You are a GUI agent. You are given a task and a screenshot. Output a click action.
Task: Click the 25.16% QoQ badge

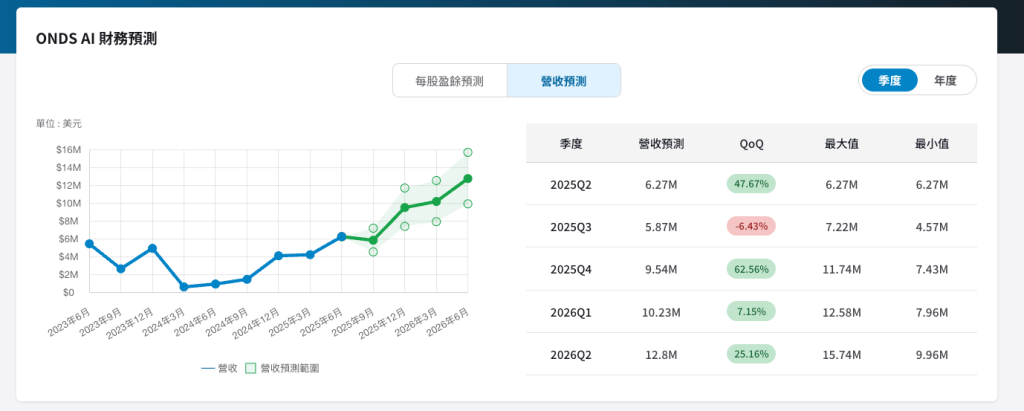[x=751, y=354]
